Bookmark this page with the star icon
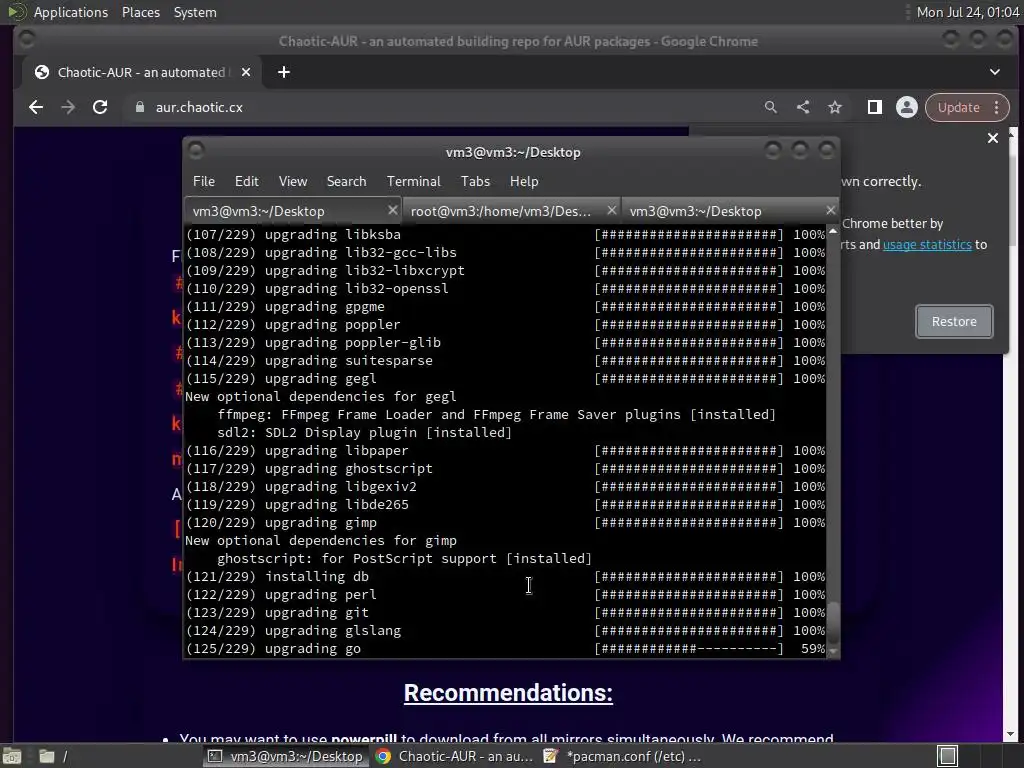This screenshot has height=768, width=1024. (835, 107)
